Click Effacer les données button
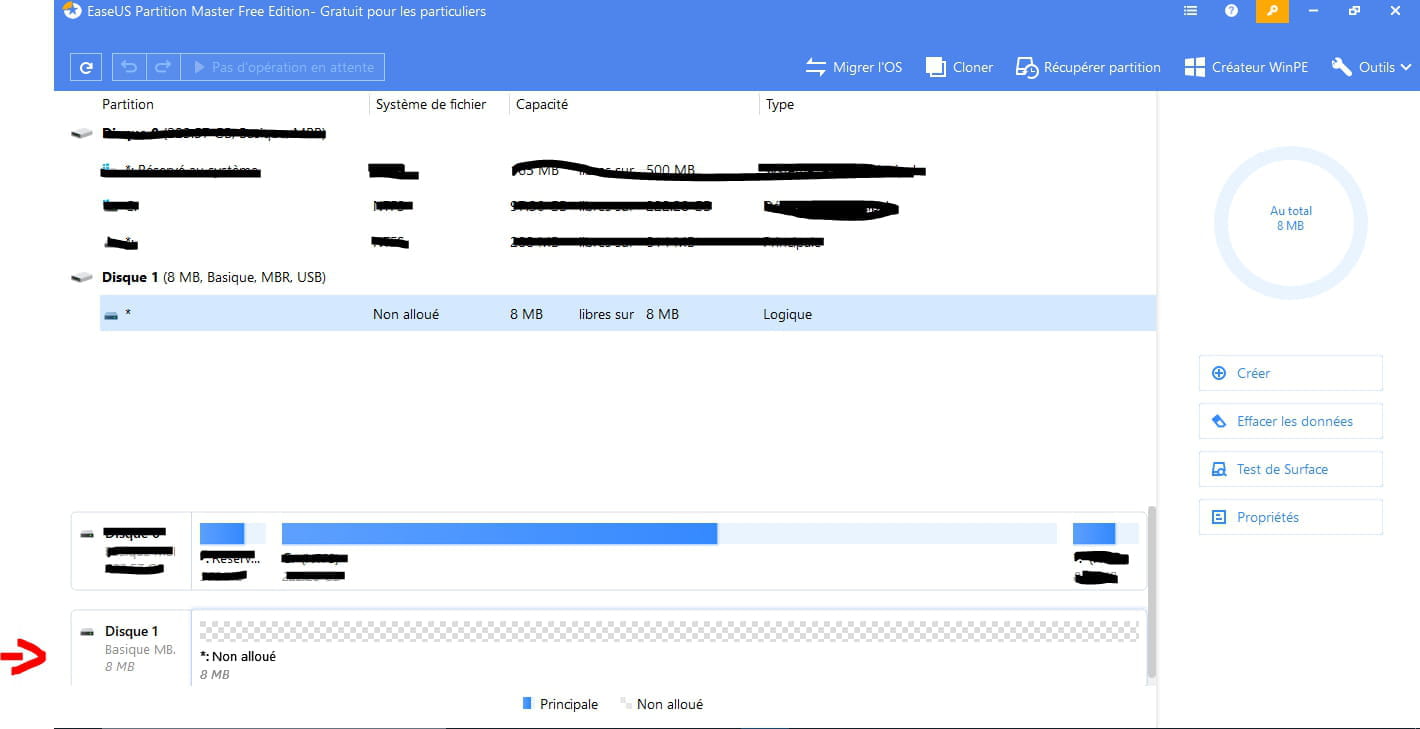This screenshot has height=729, width=1420. 1290,421
